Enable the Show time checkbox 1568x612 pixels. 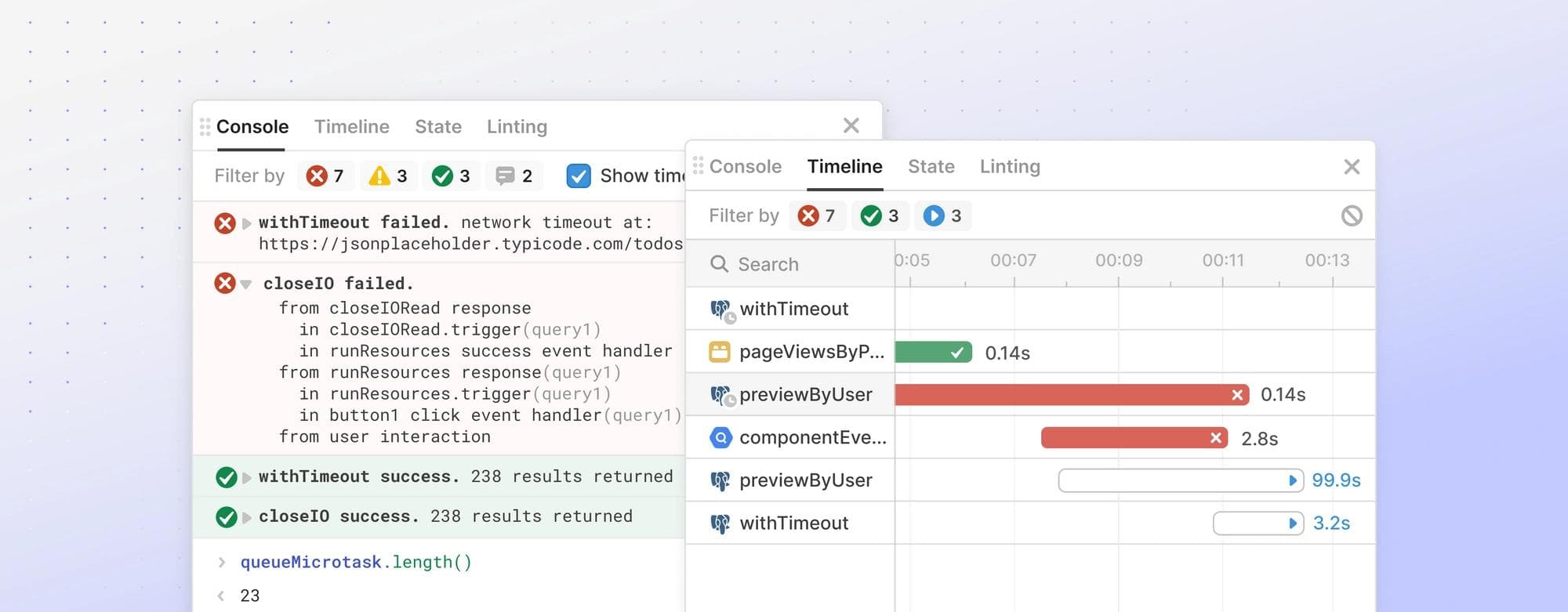(579, 176)
